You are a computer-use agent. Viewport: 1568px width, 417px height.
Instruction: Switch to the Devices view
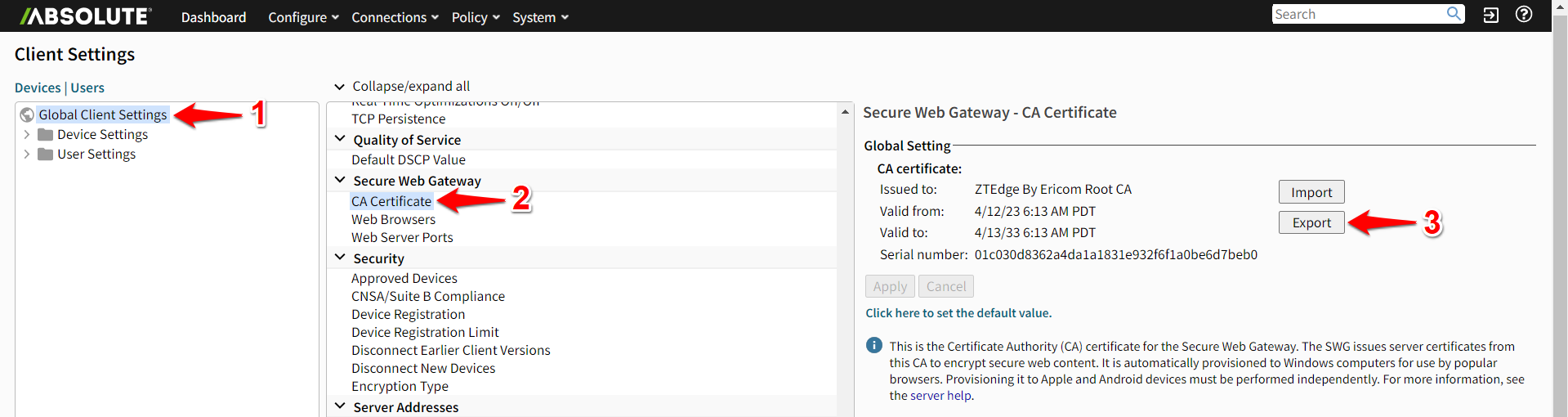coord(38,87)
